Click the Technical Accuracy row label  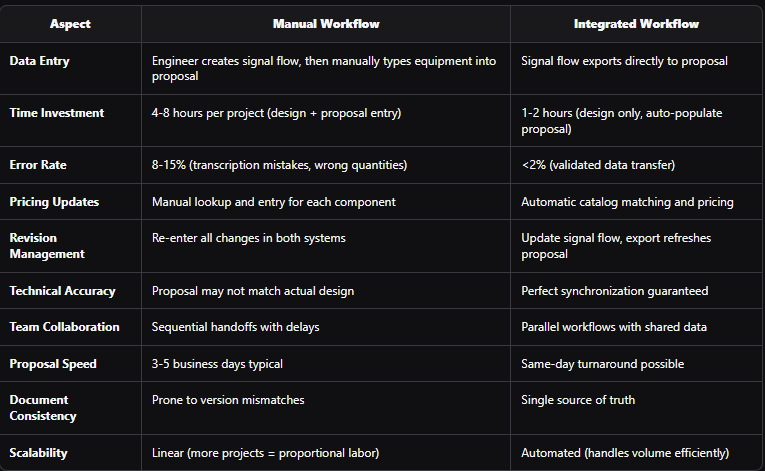[x=62, y=291]
